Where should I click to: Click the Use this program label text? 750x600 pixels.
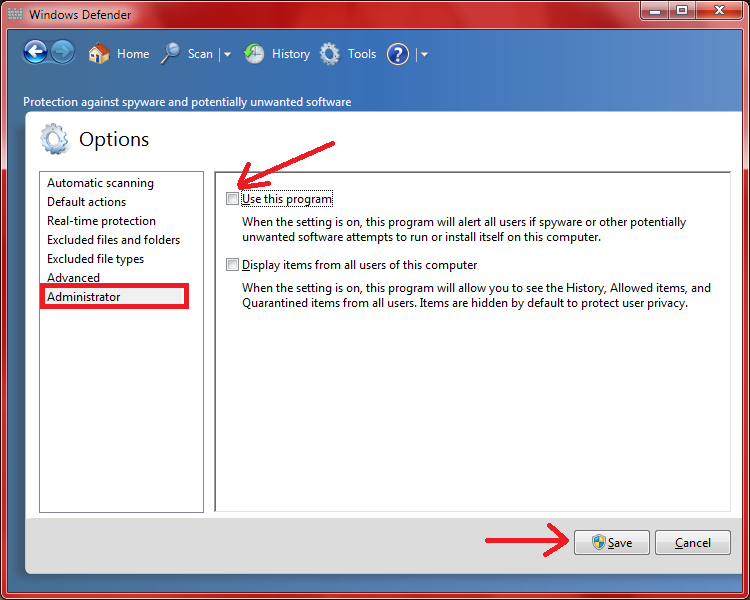tap(287, 199)
